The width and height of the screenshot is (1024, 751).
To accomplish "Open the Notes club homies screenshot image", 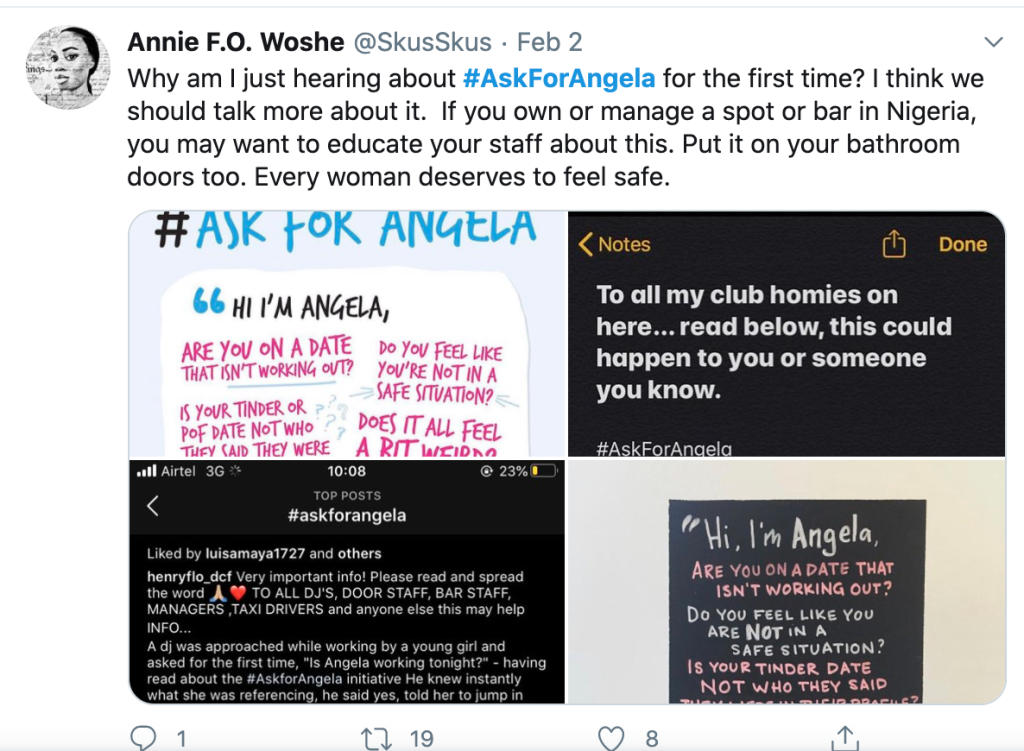I will pos(786,334).
